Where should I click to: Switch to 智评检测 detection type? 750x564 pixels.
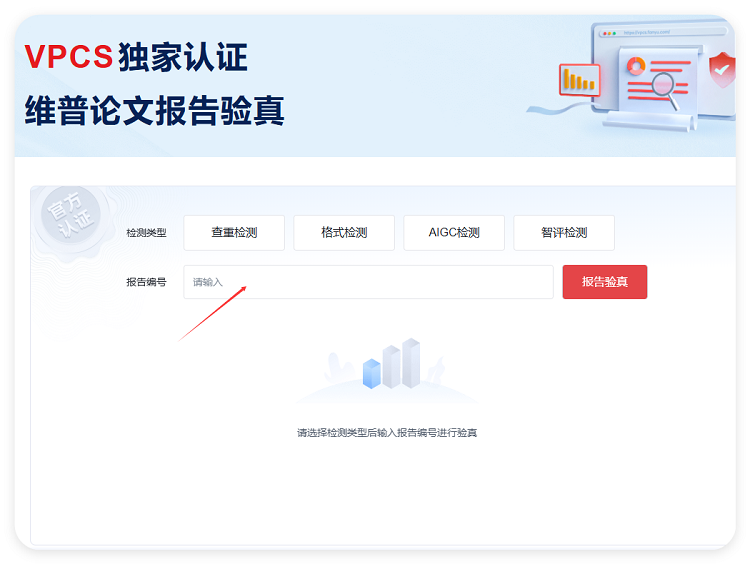pos(564,232)
